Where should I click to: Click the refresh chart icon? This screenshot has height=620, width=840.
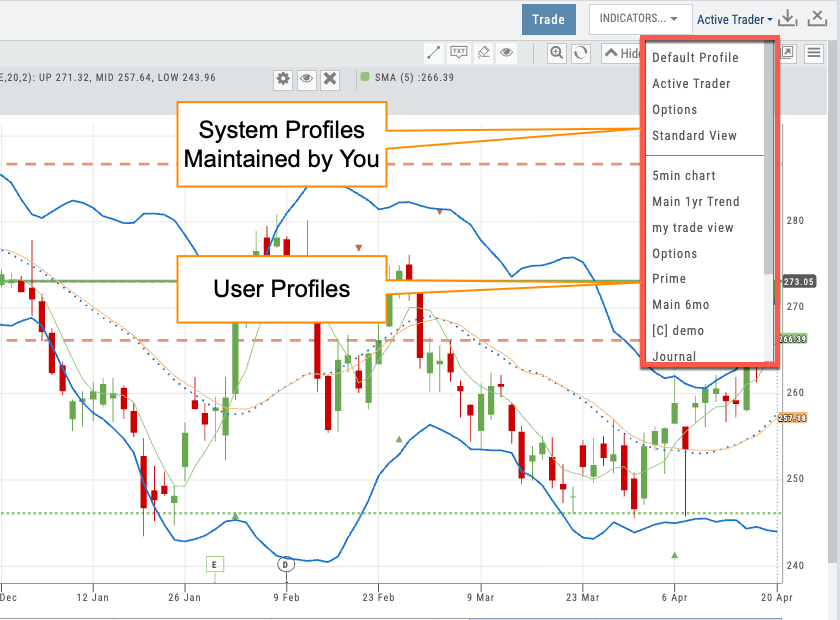coord(580,53)
